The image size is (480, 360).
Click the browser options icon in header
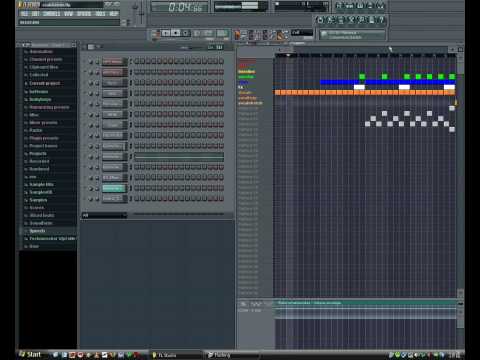coord(25,45)
